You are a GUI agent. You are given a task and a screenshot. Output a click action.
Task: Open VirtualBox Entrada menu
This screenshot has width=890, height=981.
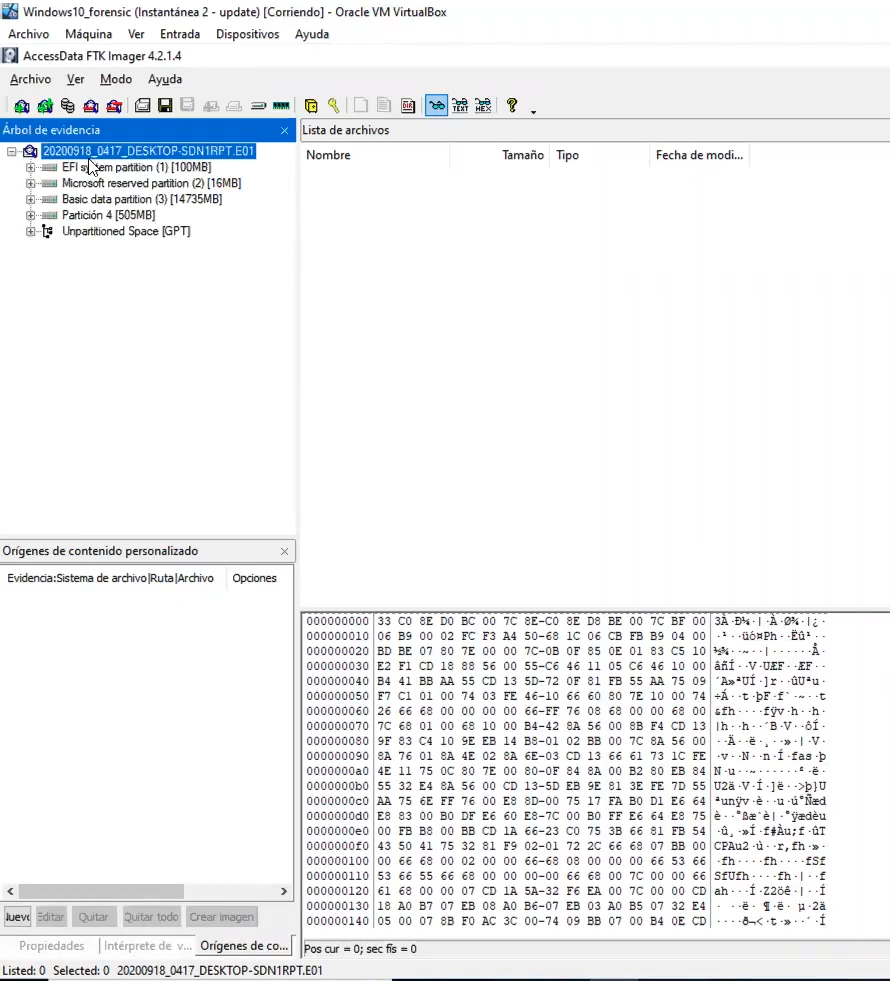[180, 34]
